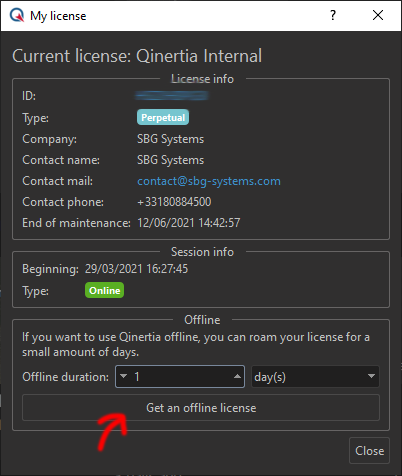Screen dimensions: 402x476
Task: Click the day(s) dropdown arrow
Action: tap(371, 376)
